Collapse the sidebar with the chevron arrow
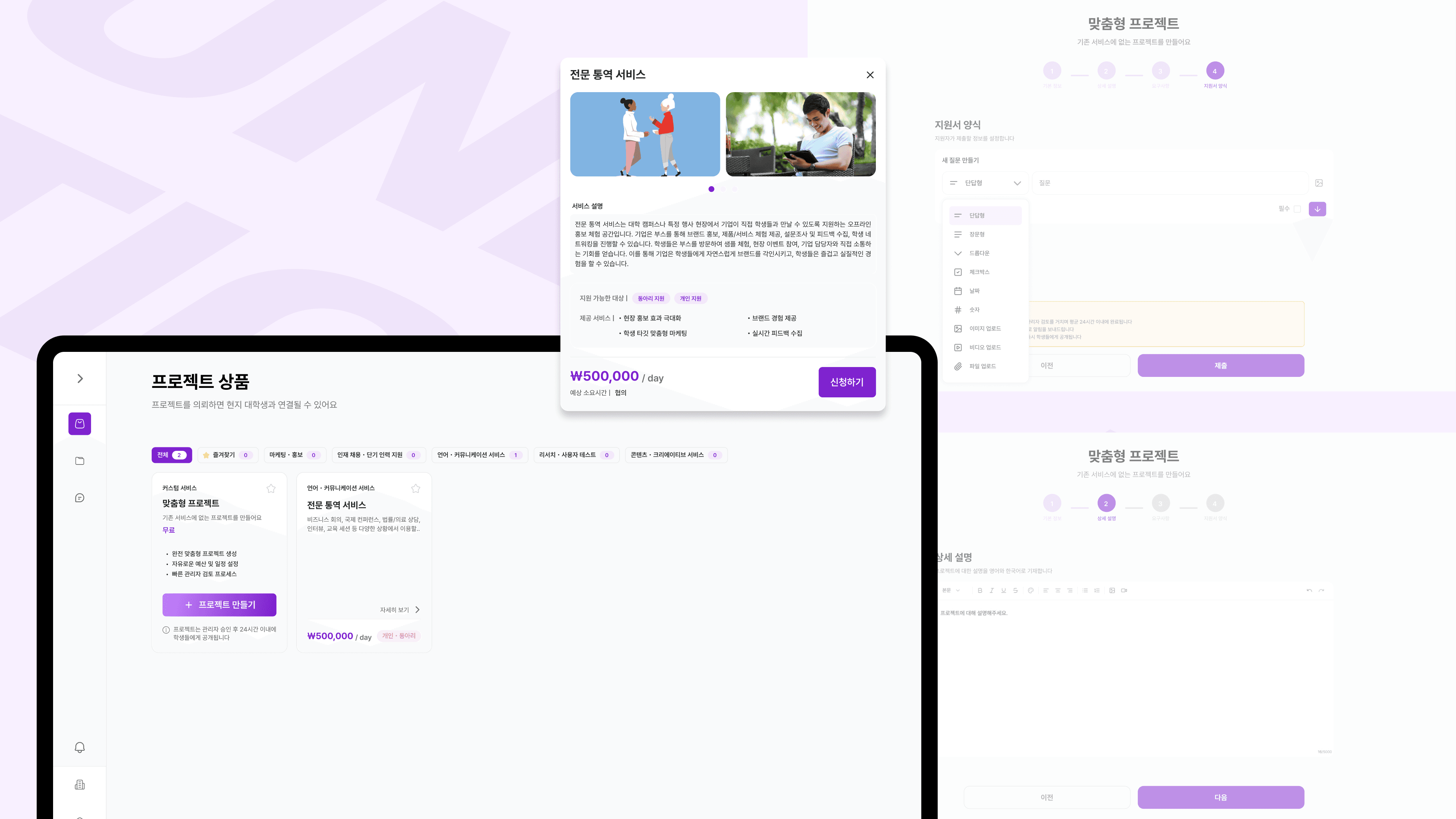The image size is (1456, 819). coord(80,379)
